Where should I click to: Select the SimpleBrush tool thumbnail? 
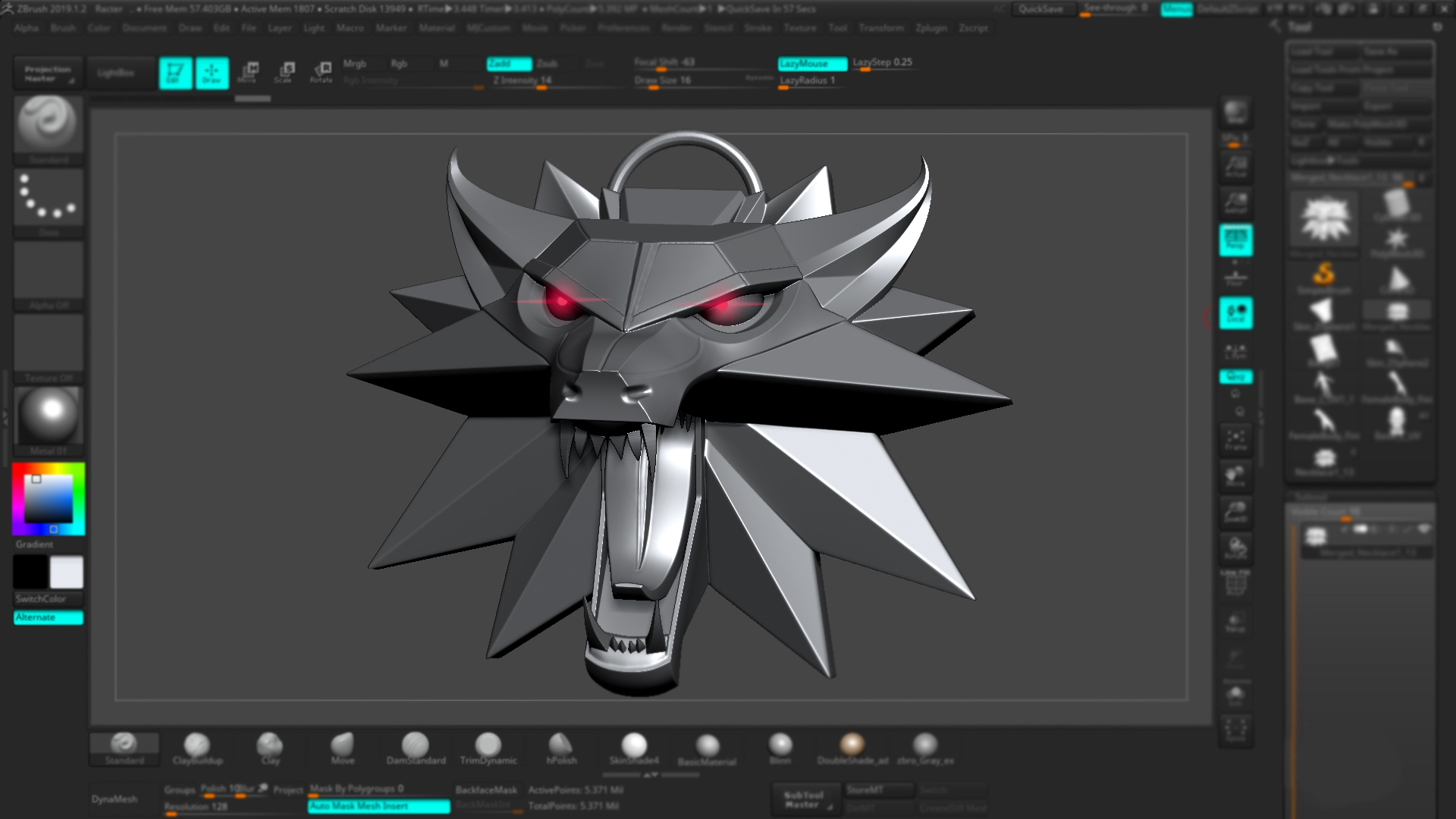pyautogui.click(x=1323, y=276)
